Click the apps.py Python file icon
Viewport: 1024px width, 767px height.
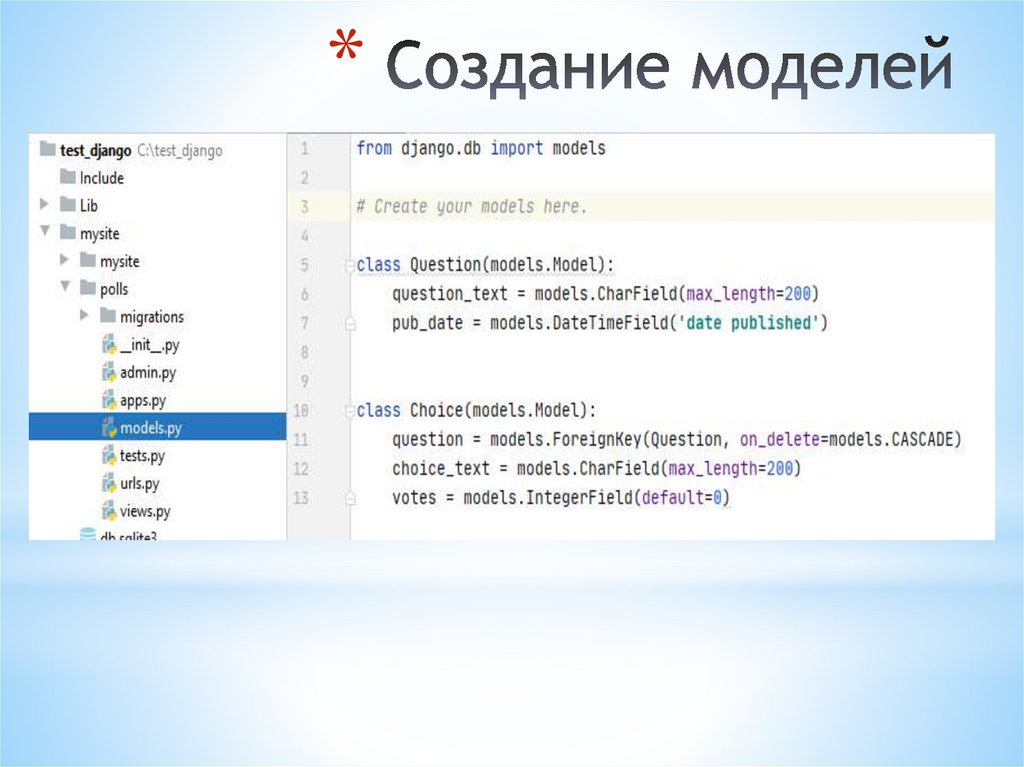(x=109, y=400)
